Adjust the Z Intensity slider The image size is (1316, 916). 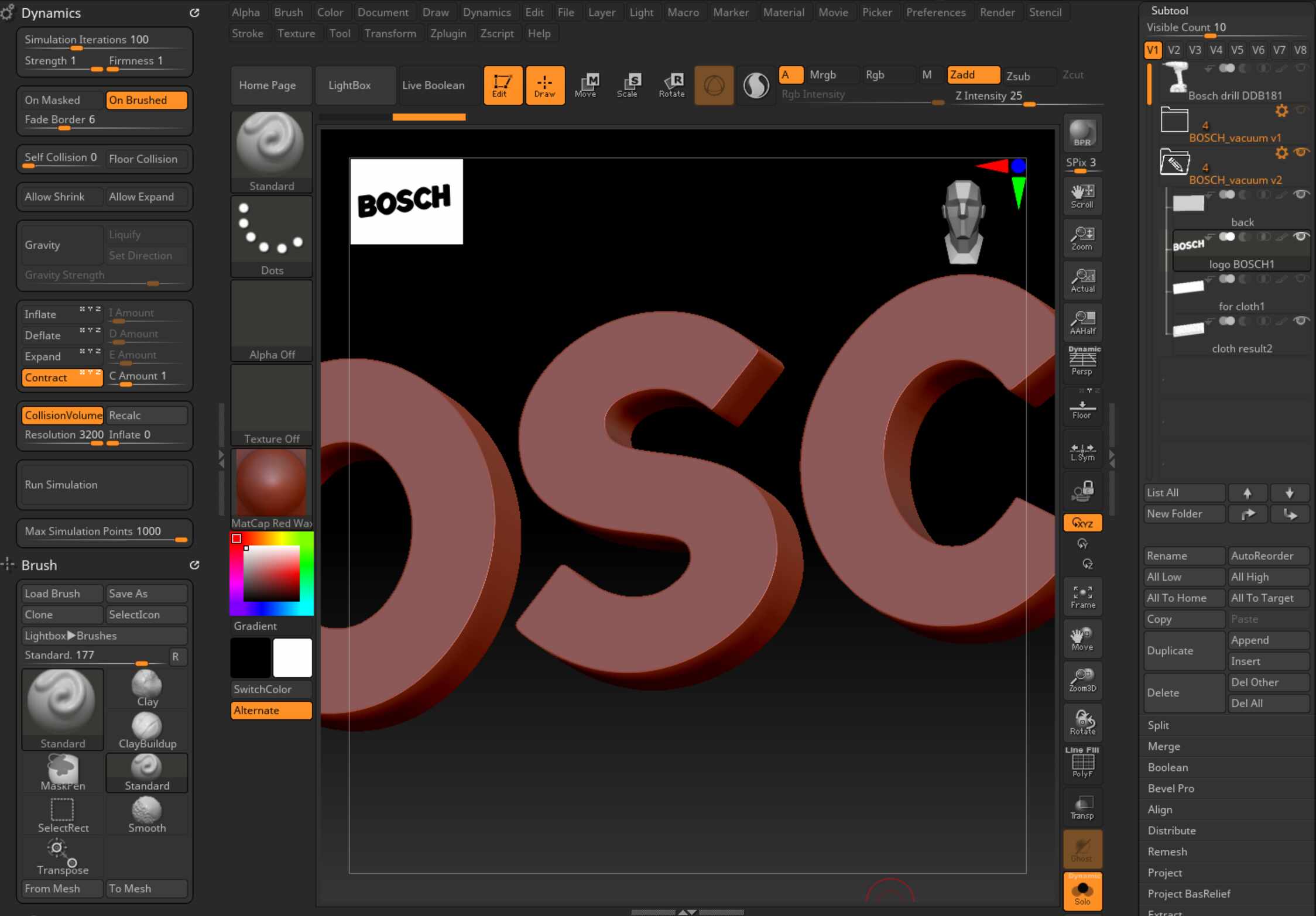tap(1028, 97)
